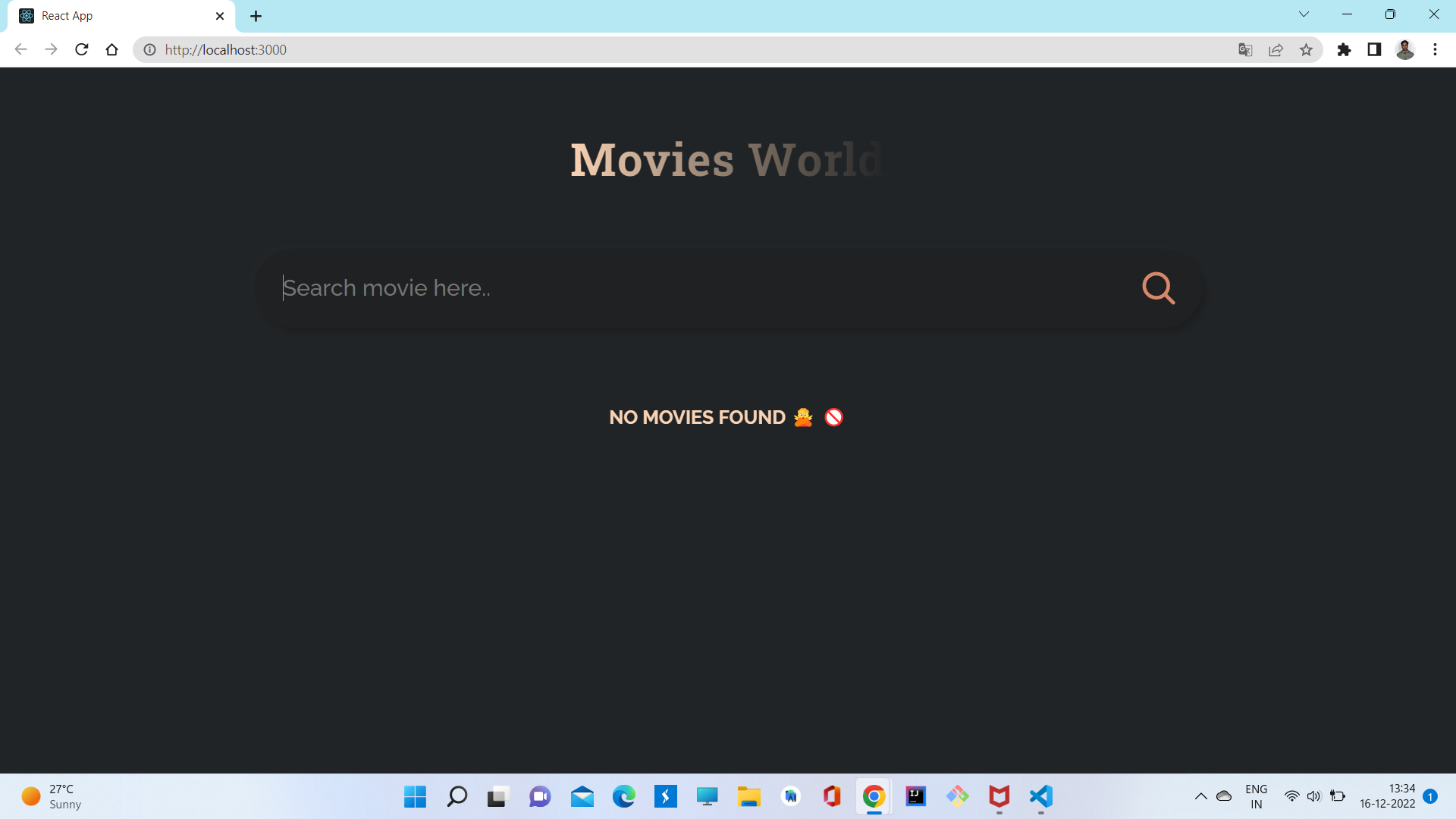Switch to Visual Studio Code in taskbar
Screen dimensions: 1456x819
click(1040, 796)
